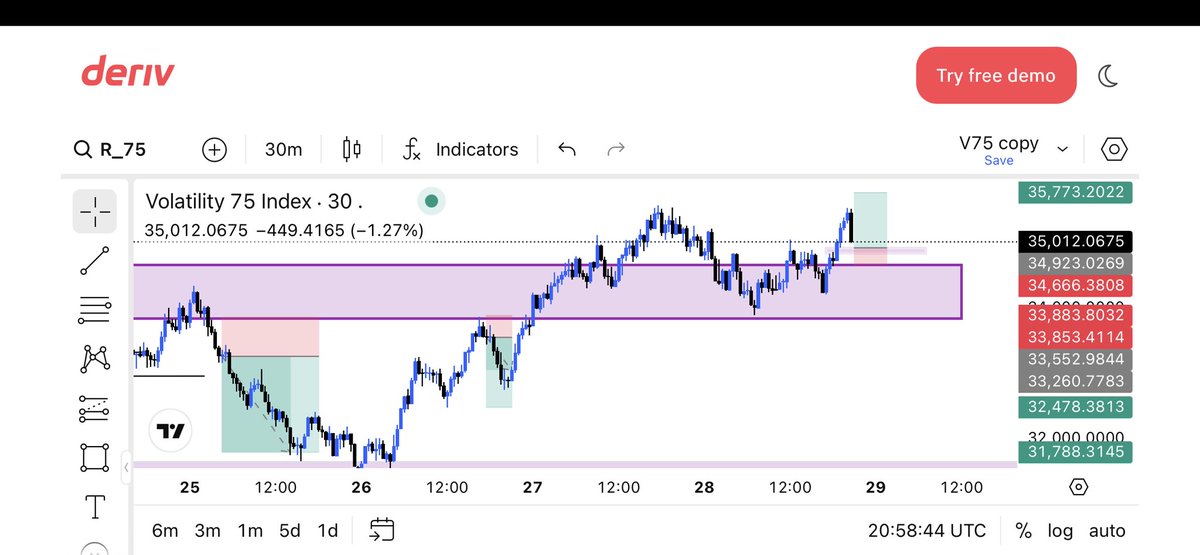This screenshot has width=1200, height=555.
Task: Toggle percent scale mode
Action: tap(1023, 531)
